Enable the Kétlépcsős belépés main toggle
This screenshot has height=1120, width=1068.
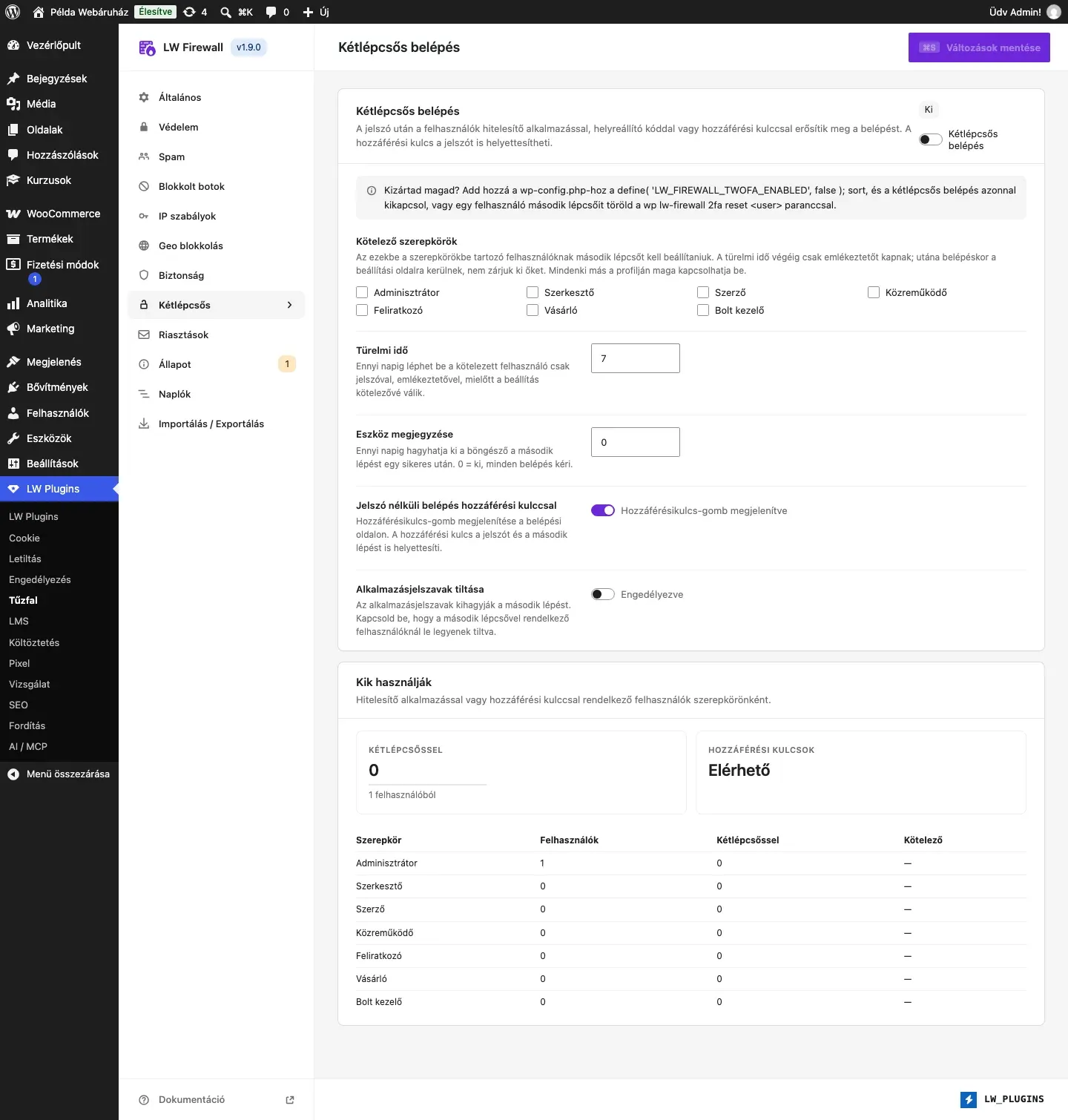tap(931, 139)
